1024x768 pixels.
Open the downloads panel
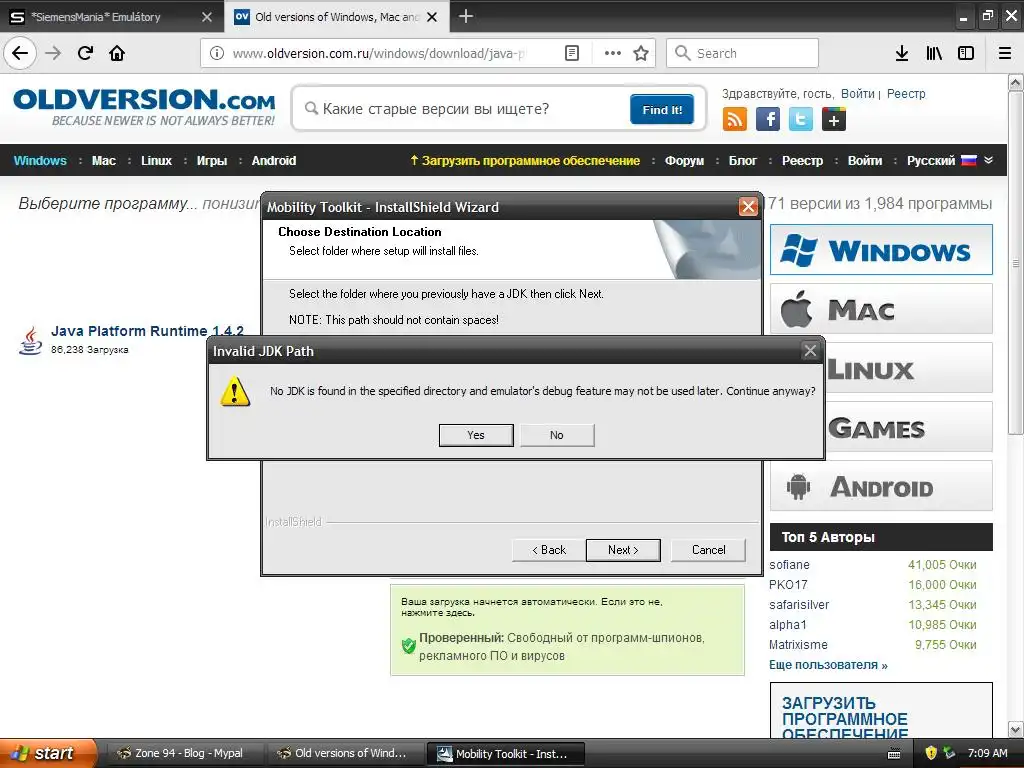(902, 53)
